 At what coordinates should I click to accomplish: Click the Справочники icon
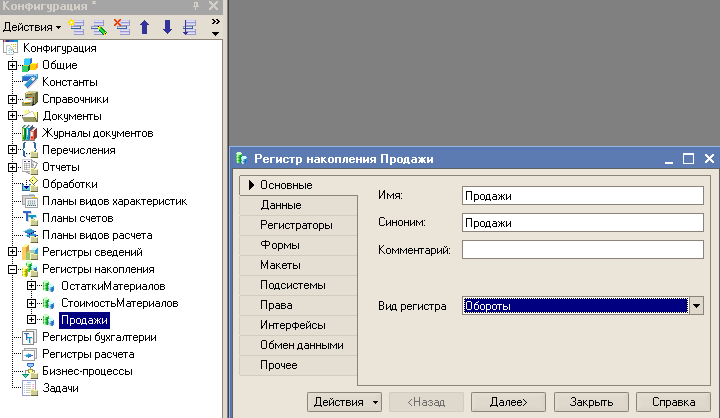[30, 99]
